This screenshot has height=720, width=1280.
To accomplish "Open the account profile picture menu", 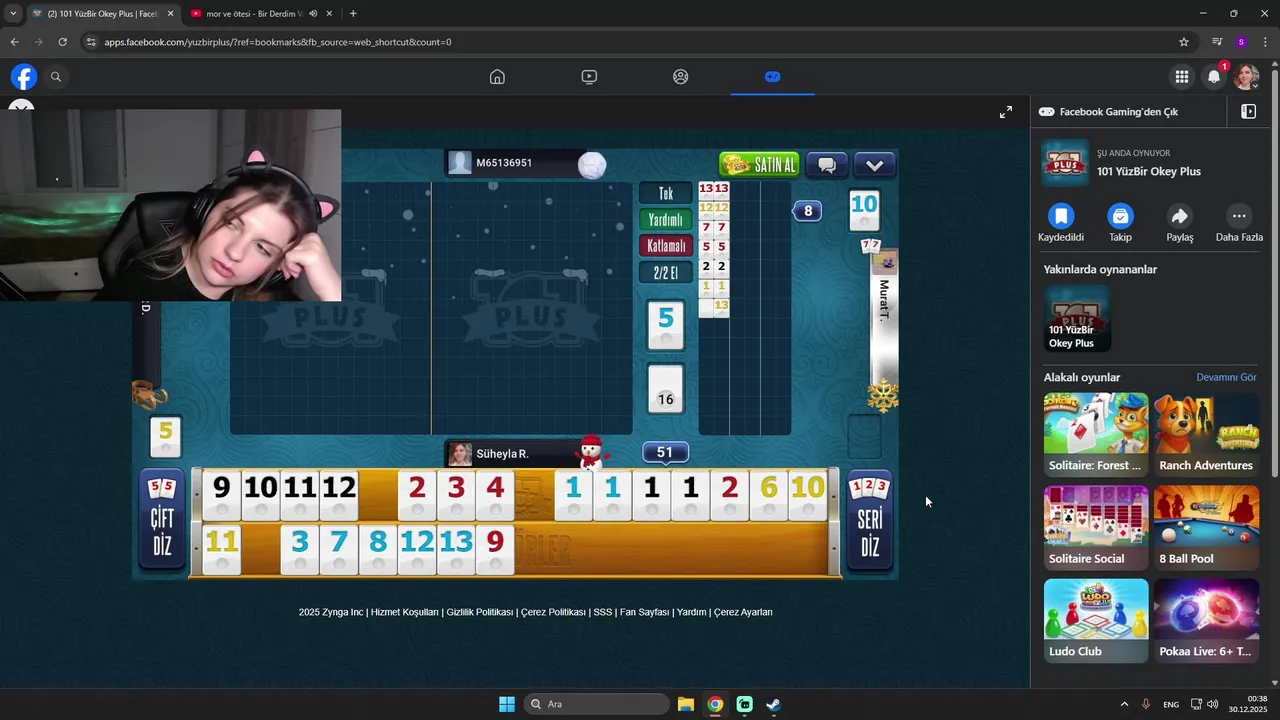I will (x=1246, y=77).
